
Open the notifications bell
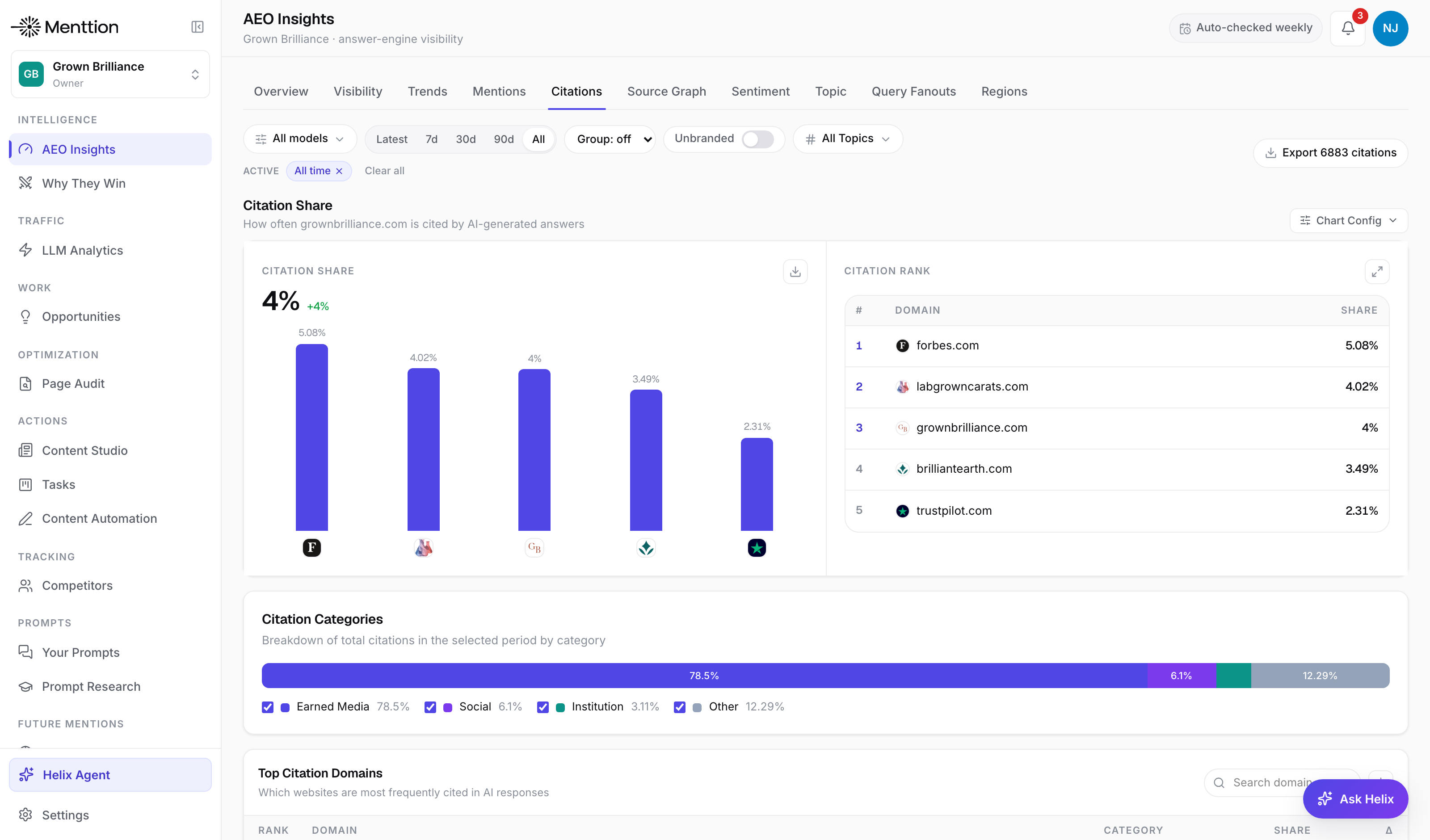1348,28
